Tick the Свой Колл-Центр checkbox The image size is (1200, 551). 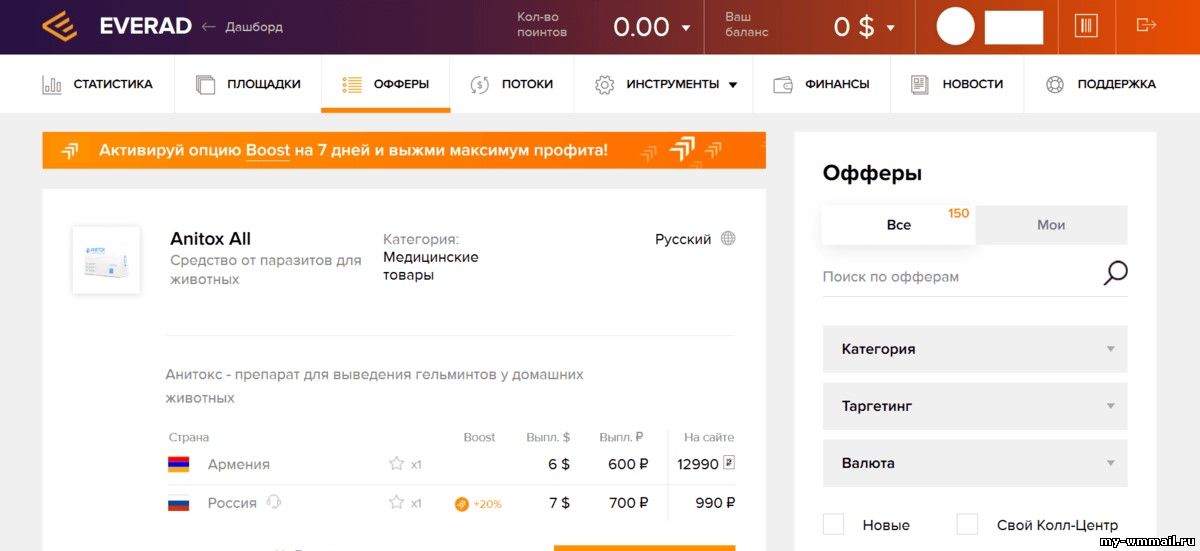(967, 524)
